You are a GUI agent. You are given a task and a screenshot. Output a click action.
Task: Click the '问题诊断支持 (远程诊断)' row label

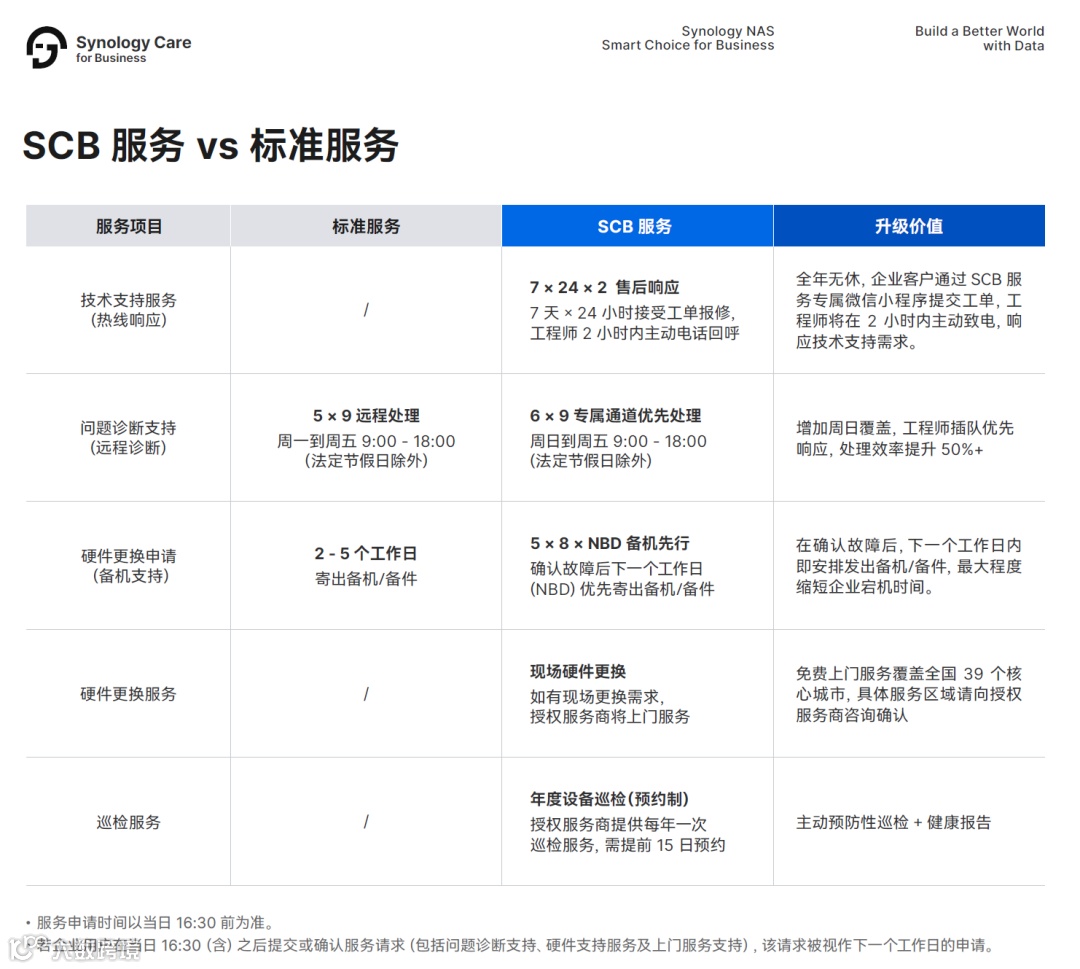(x=128, y=437)
